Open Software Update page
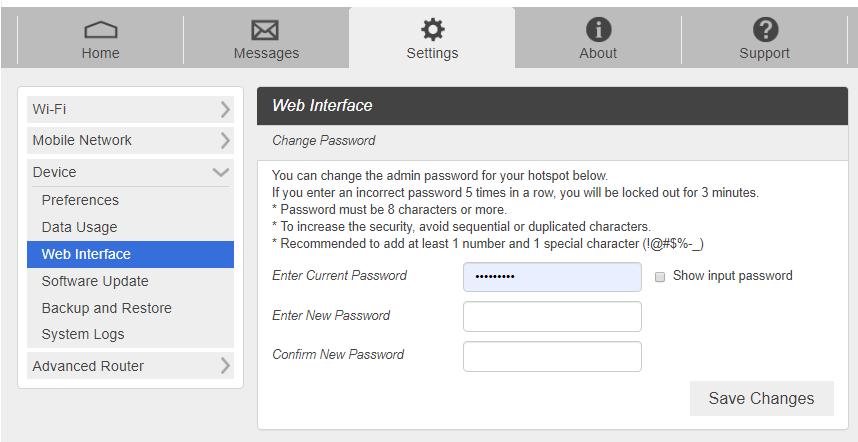The width and height of the screenshot is (858, 442). pyautogui.click(x=95, y=281)
